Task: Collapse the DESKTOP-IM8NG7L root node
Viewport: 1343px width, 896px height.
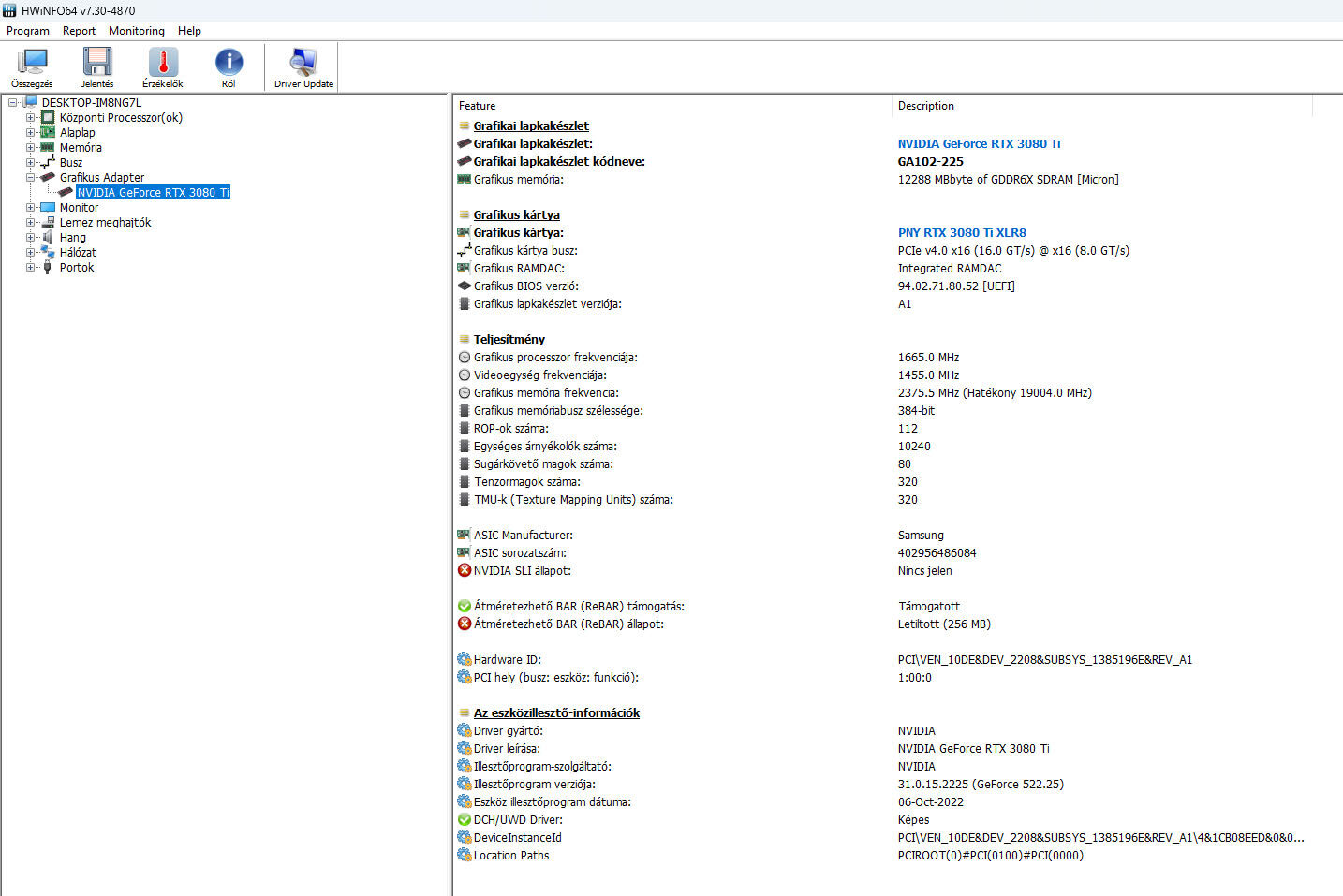Action: (x=13, y=103)
